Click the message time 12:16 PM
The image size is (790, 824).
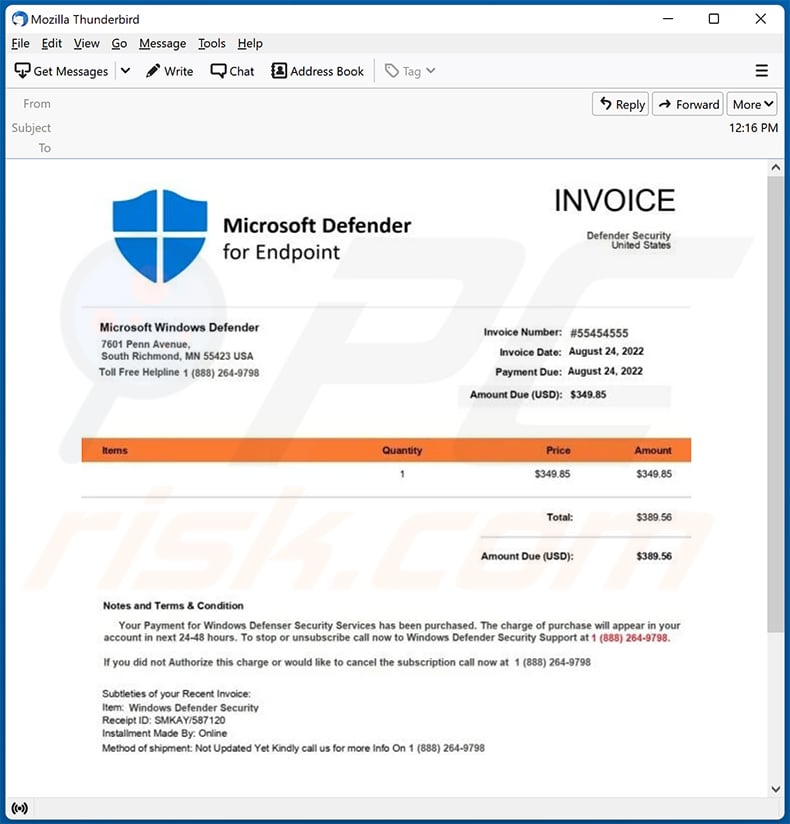coord(753,128)
